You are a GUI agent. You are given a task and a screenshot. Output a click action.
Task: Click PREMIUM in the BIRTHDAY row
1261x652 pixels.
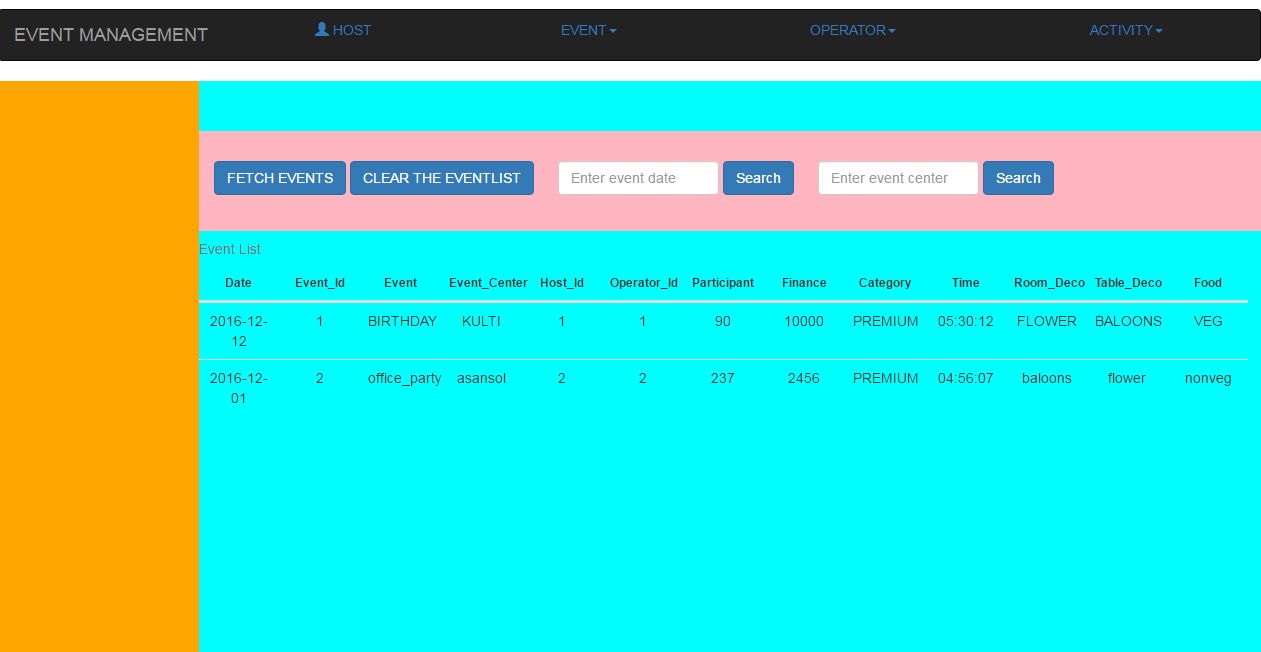coord(885,321)
